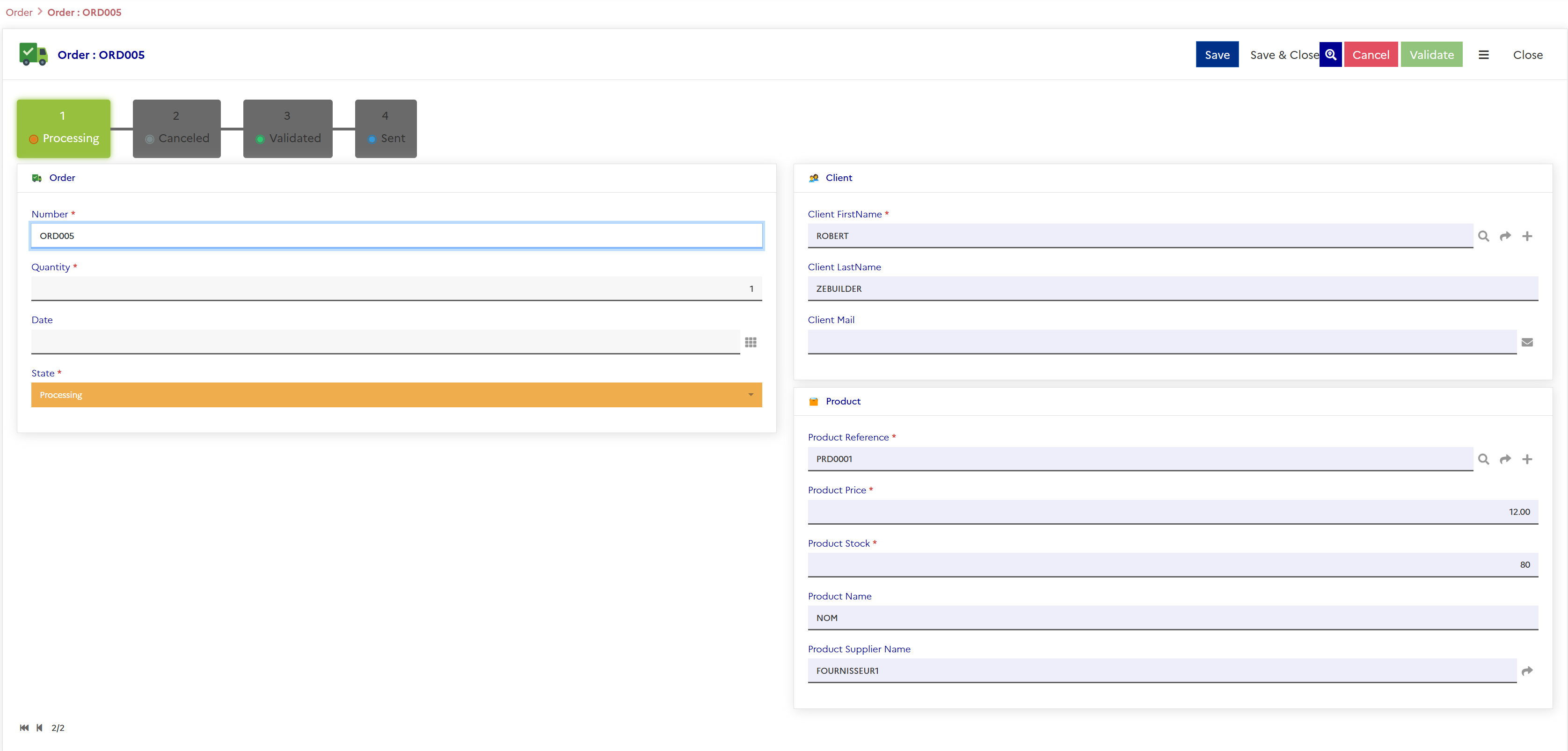Add new client with plus icon
1568x751 pixels.
[1527, 236]
